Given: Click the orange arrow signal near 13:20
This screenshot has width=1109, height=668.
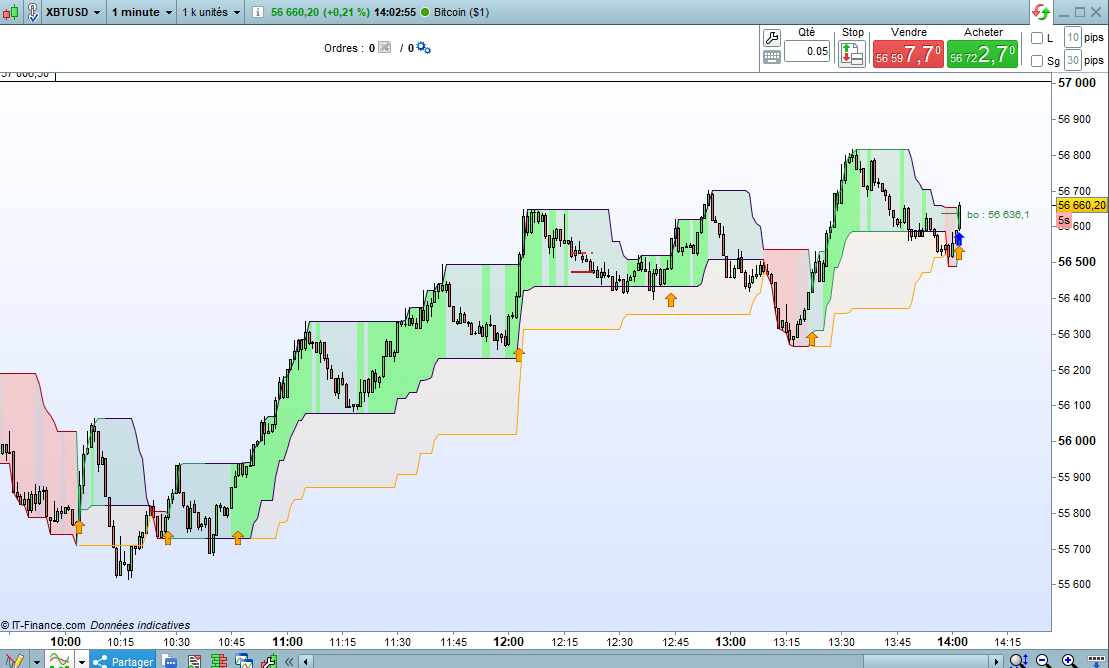Looking at the screenshot, I should point(812,339).
